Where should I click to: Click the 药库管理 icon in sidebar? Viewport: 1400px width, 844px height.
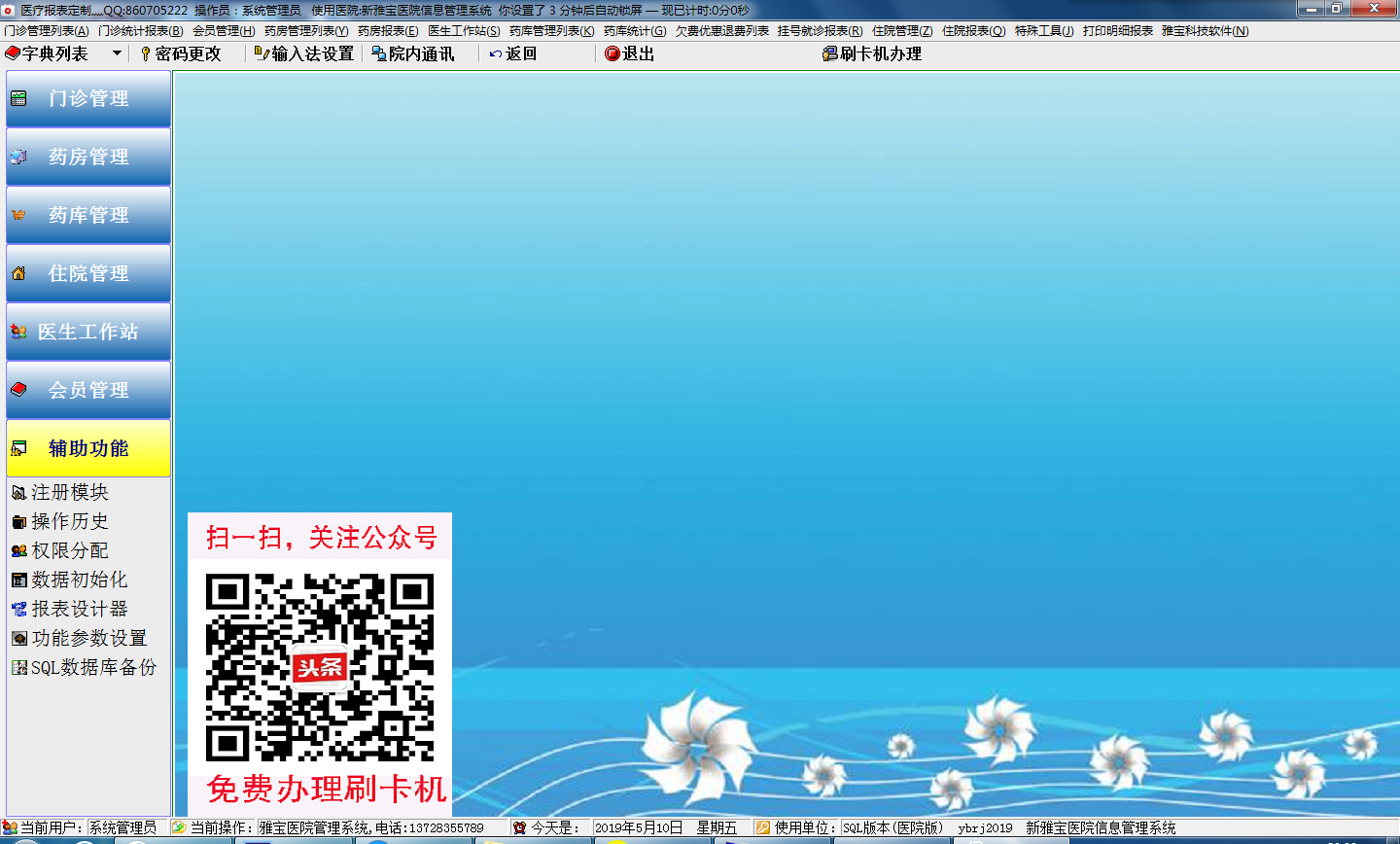tap(18, 215)
